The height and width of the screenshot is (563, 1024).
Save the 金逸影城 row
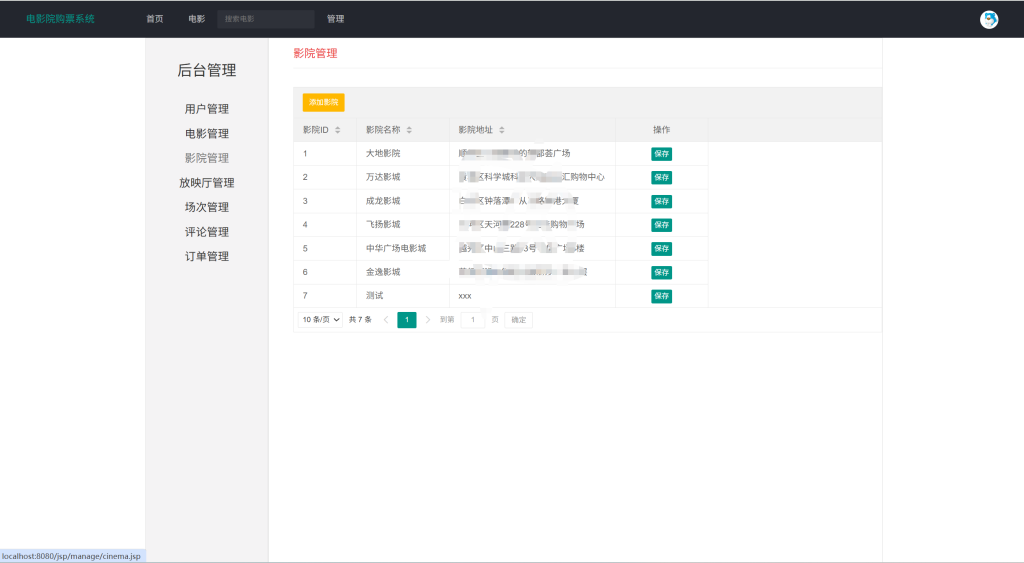click(662, 272)
